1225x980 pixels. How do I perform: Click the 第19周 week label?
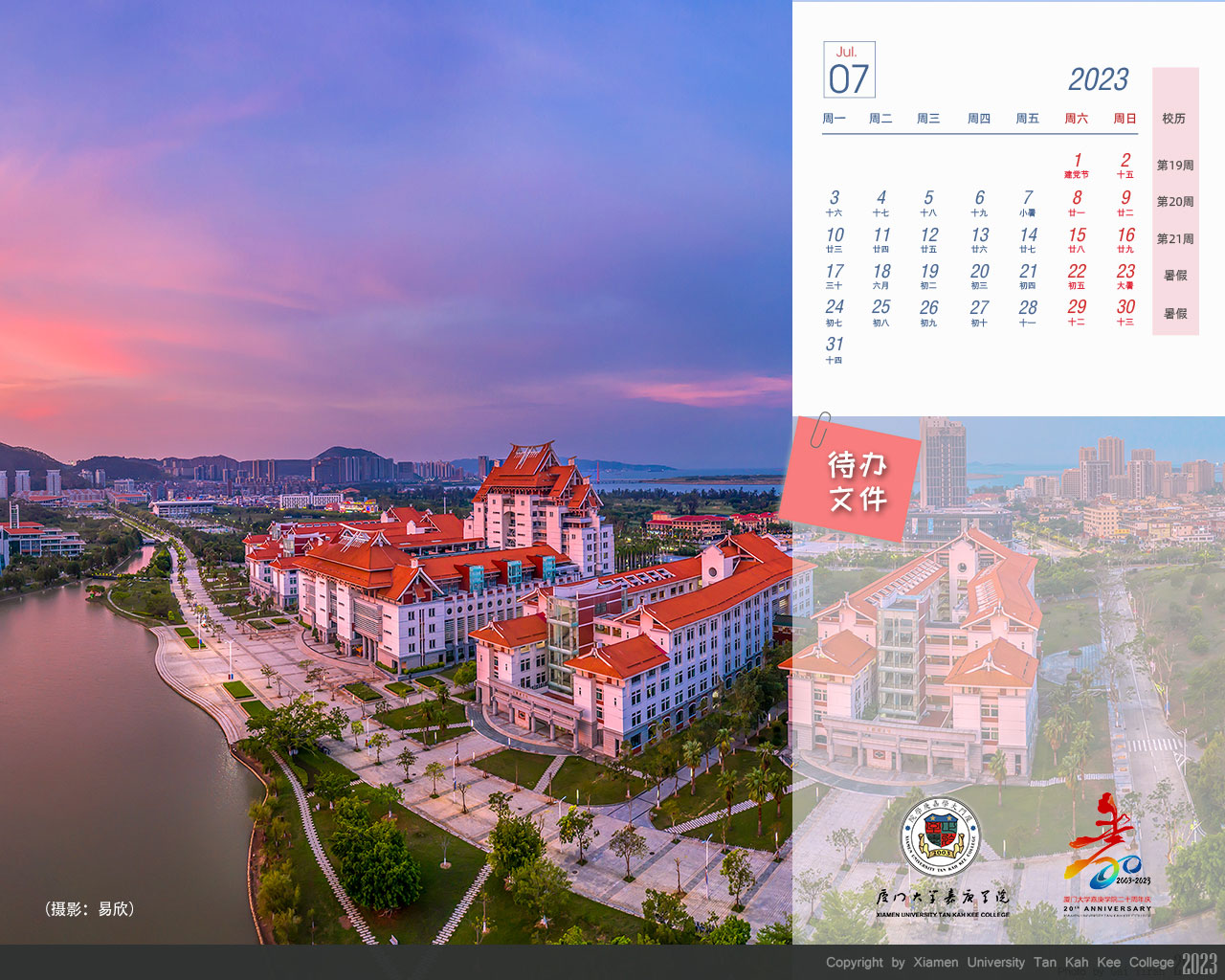1175,166
